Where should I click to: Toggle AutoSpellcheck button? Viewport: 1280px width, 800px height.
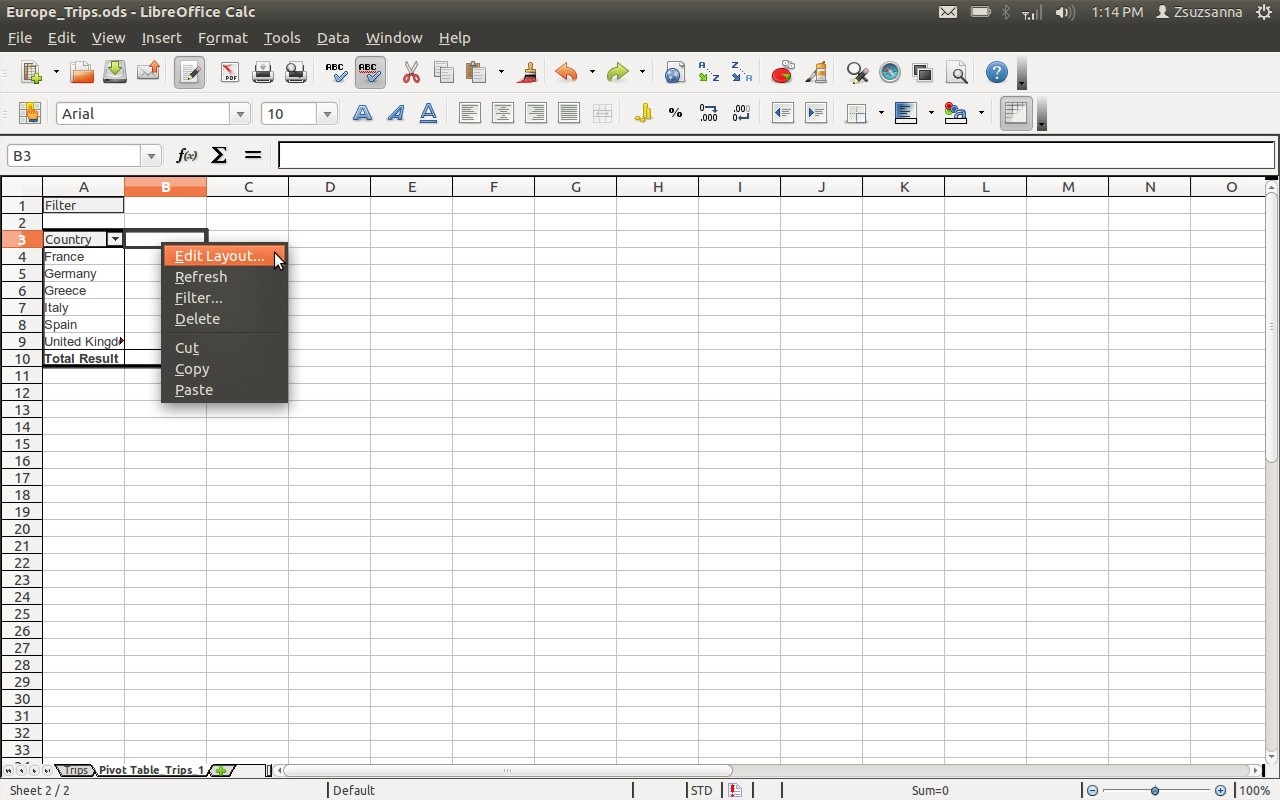tap(370, 73)
